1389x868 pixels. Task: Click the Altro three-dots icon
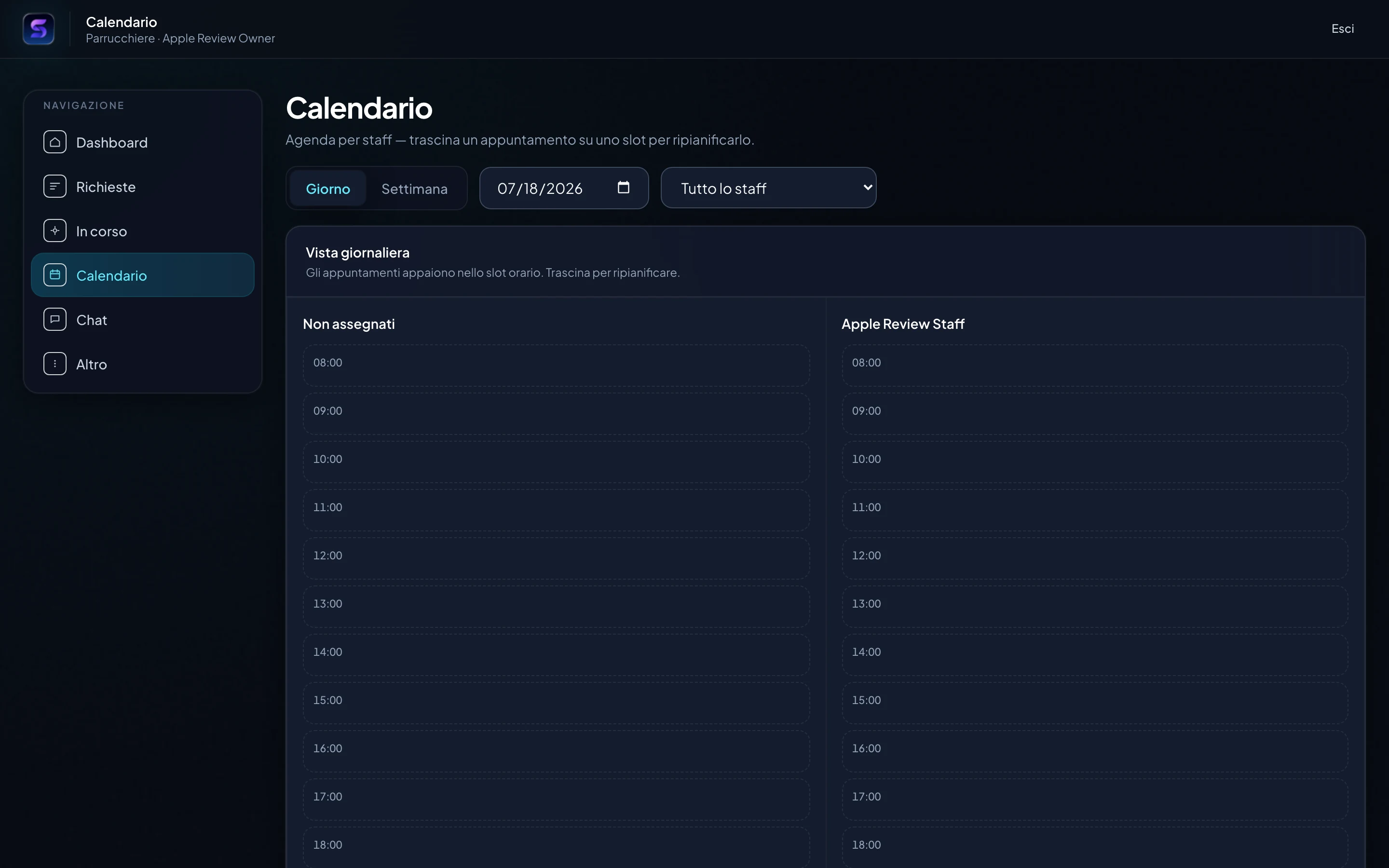55,364
